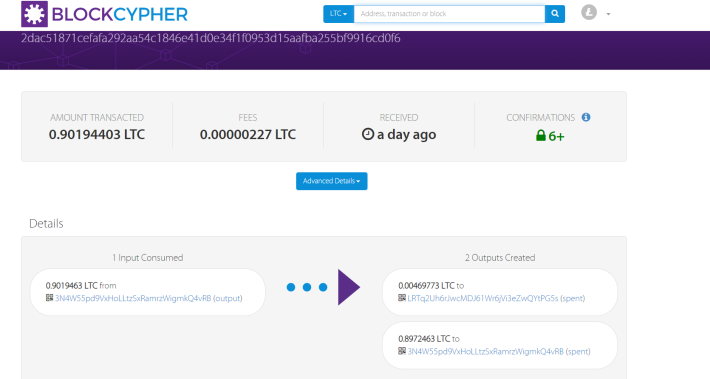Open the input (output) link
The width and height of the screenshot is (710, 379).
(x=228, y=298)
